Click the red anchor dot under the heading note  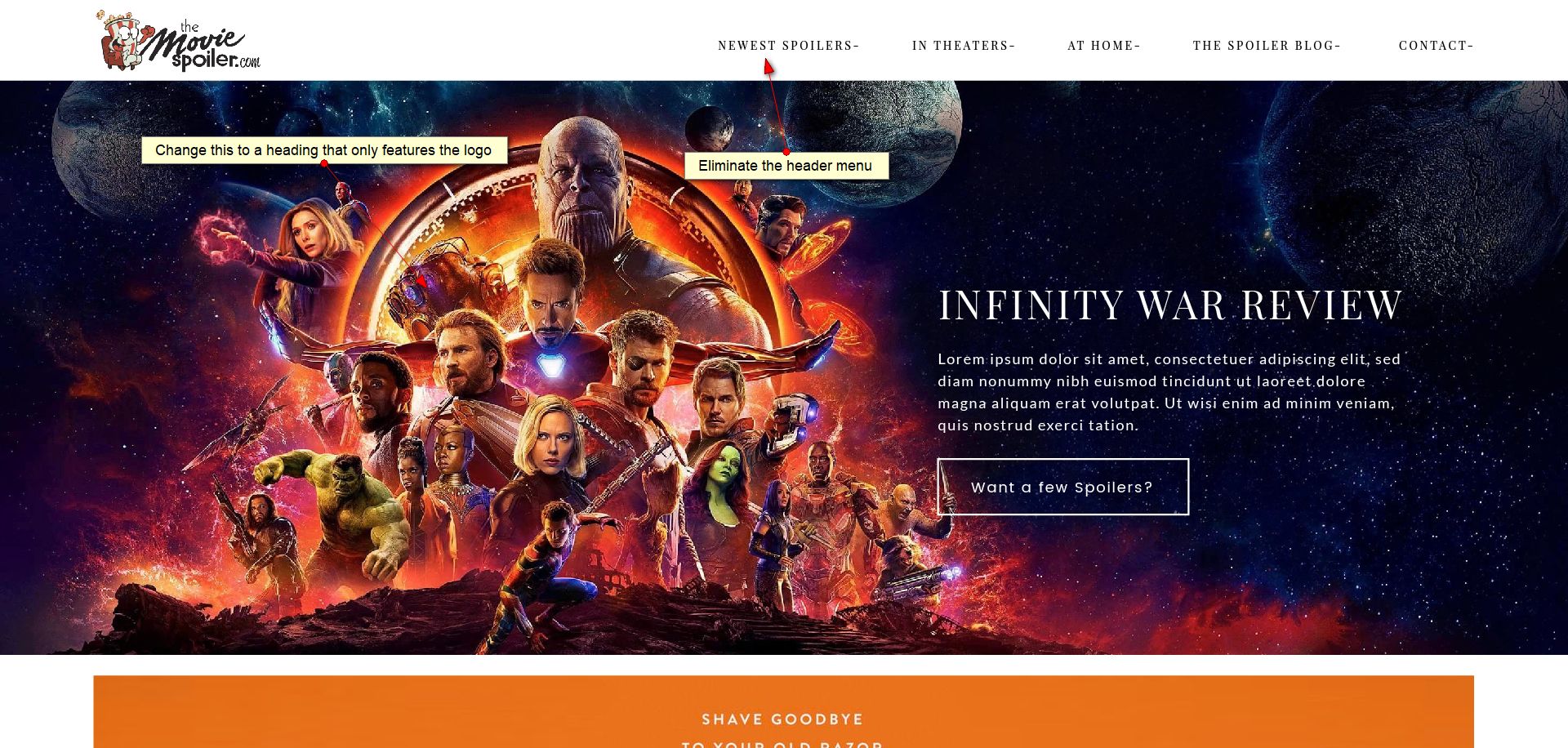tap(324, 163)
